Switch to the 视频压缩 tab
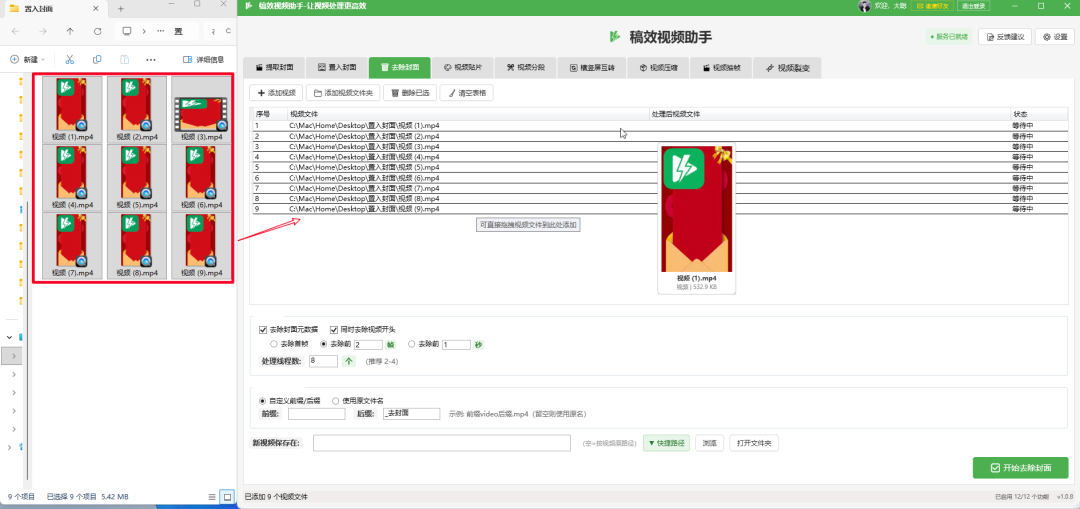The width and height of the screenshot is (1080, 509). tap(658, 68)
